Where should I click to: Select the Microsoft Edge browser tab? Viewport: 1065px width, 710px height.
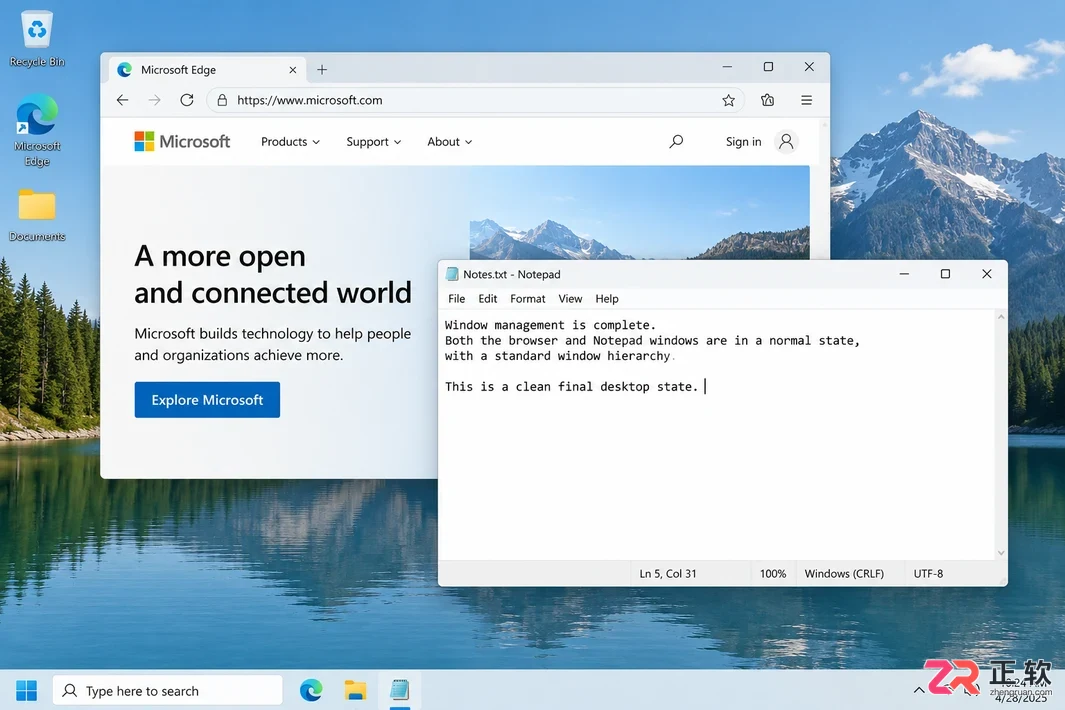[x=207, y=69]
